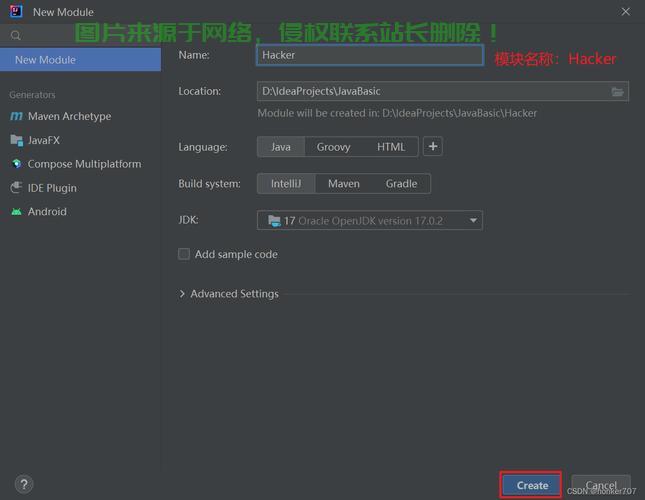Screen dimensions: 645x500
Task: Choose the Compose Multiplatform icon
Action: pyautogui.click(x=17, y=164)
